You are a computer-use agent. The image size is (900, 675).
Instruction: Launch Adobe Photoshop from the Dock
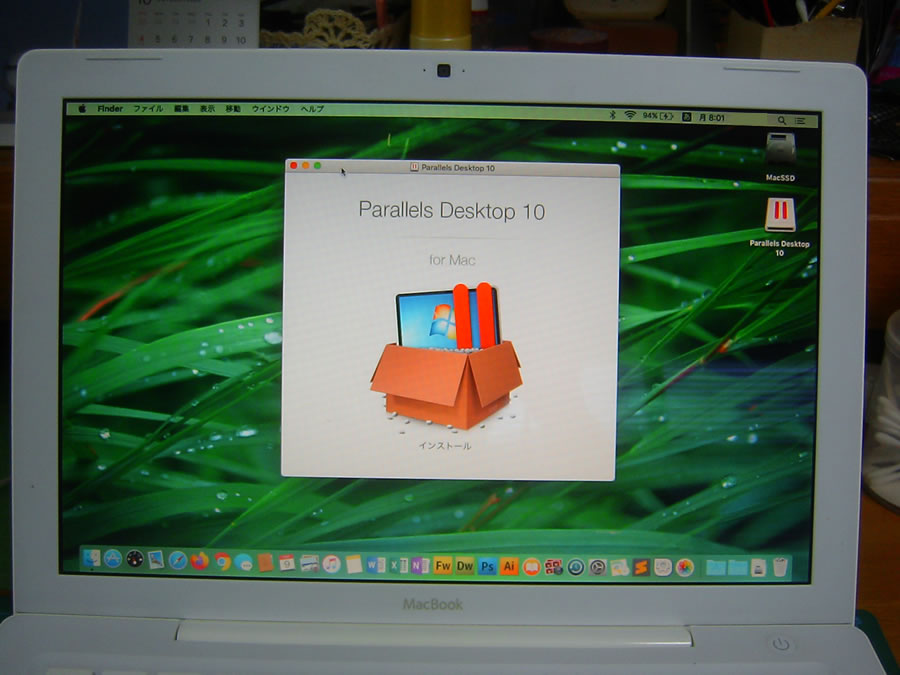tap(487, 567)
